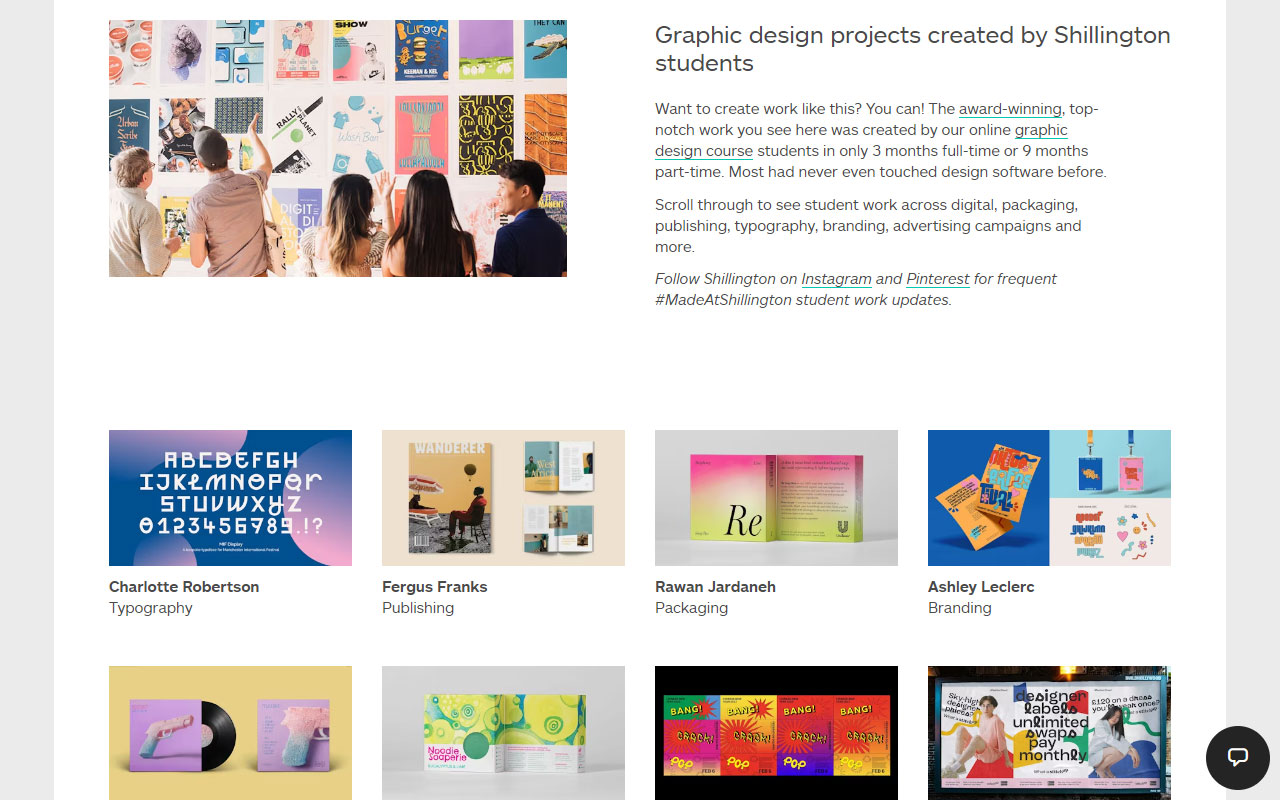Open Charlotte Robertson's typography project
Viewport: 1280px width, 800px height.
(230, 497)
